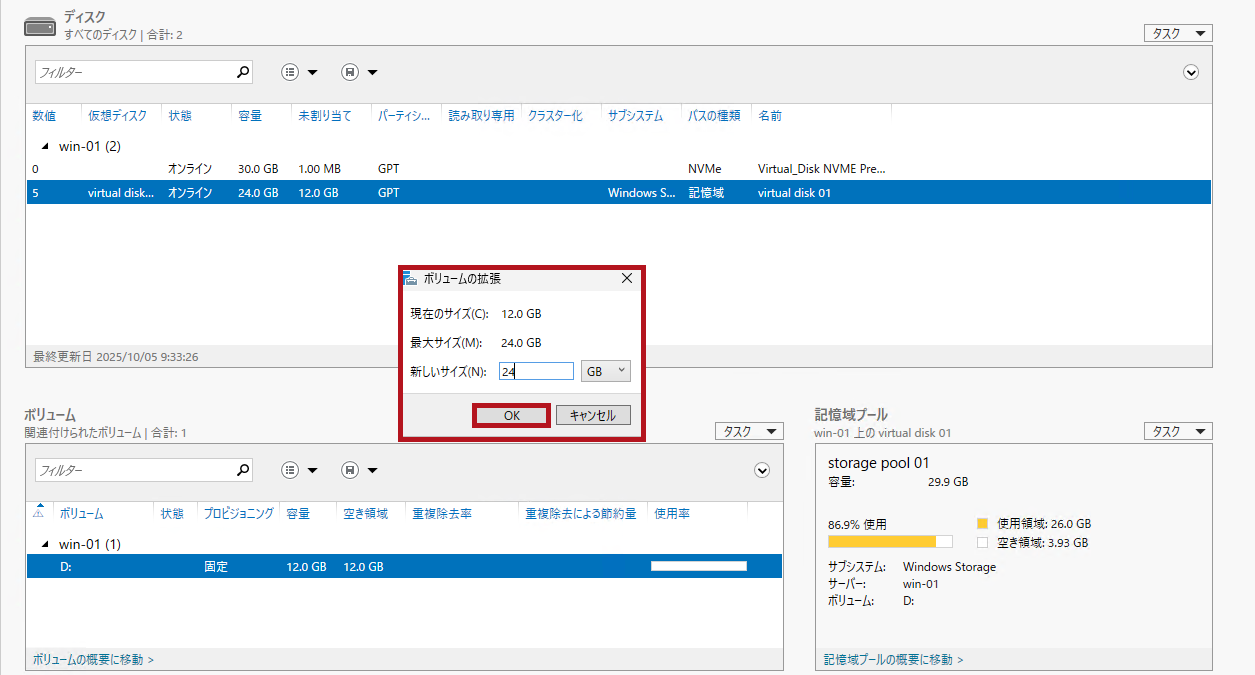Close the ボリュームの拡張 dialog

pyautogui.click(x=627, y=279)
